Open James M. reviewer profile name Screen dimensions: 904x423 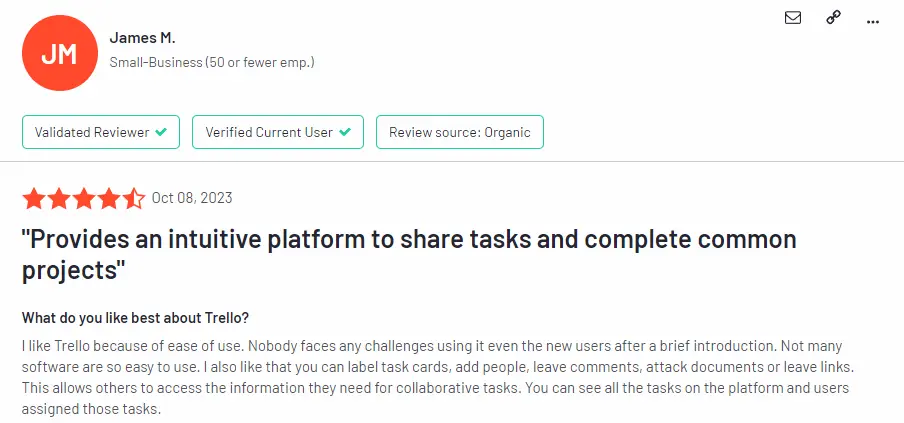click(142, 38)
